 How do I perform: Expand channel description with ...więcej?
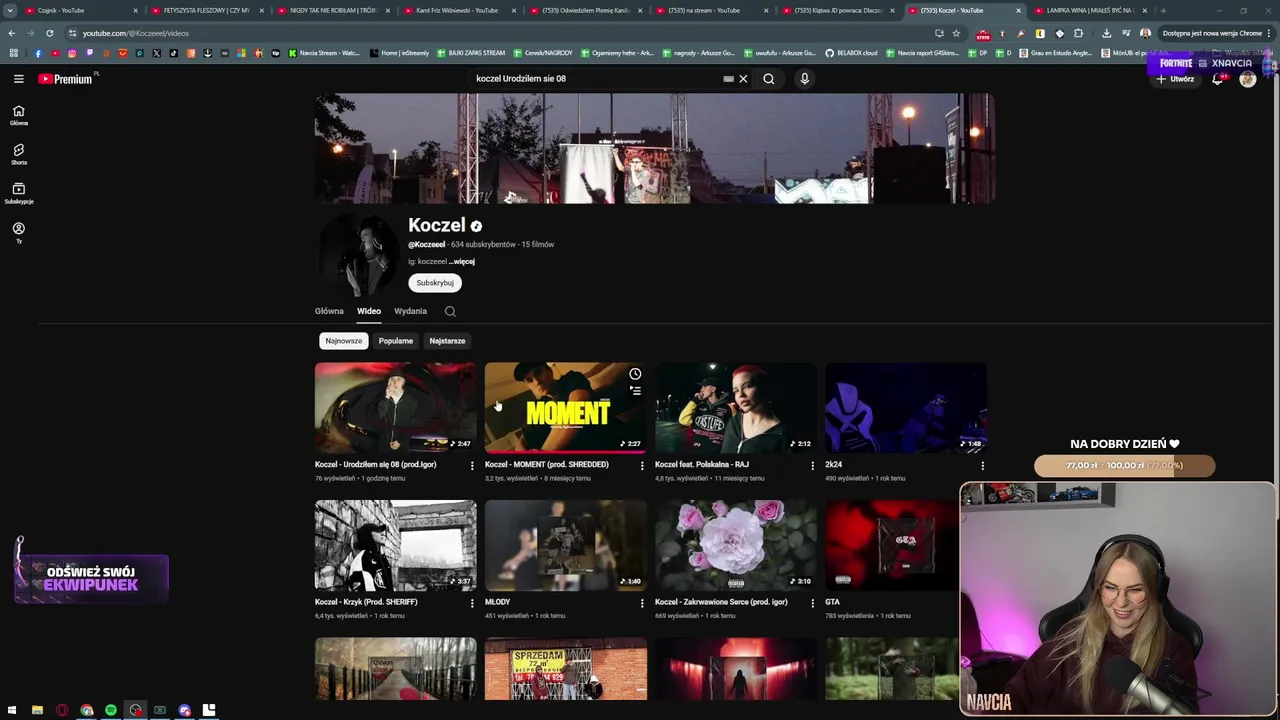(x=462, y=262)
